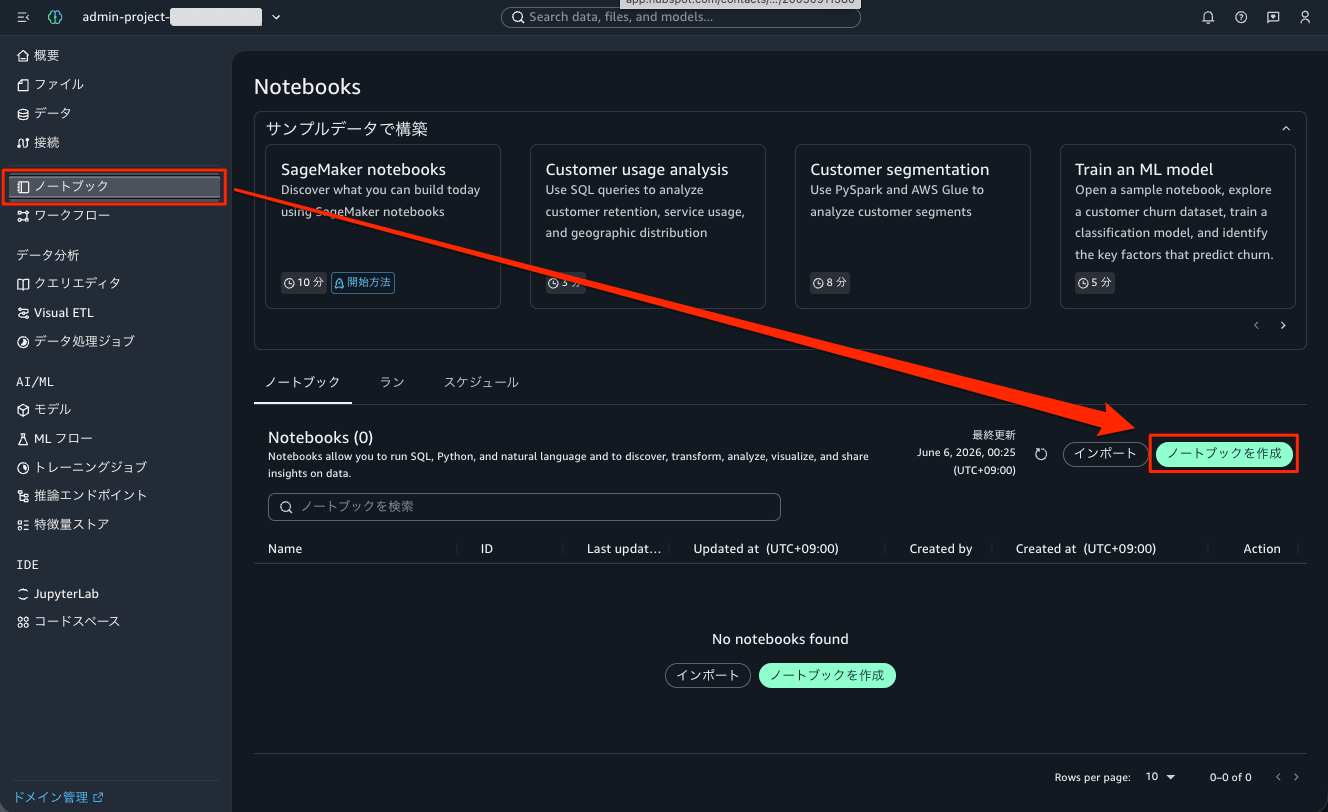Open the feedback chat icon
Image resolution: width=1328 pixels, height=812 pixels.
coord(1273,17)
